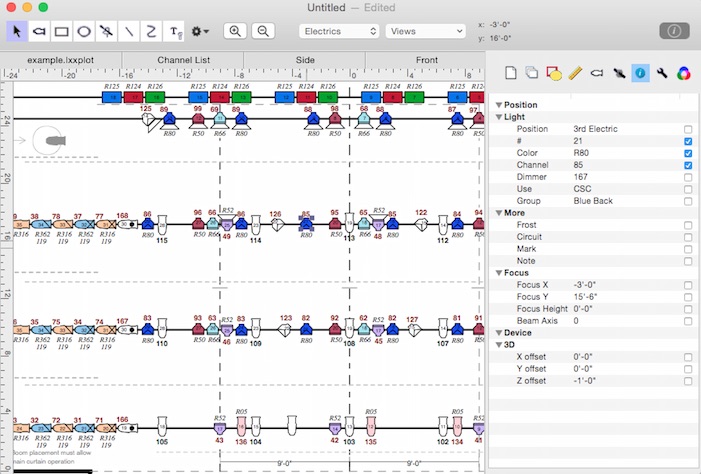Switch to the Channel List tab

[183, 60]
